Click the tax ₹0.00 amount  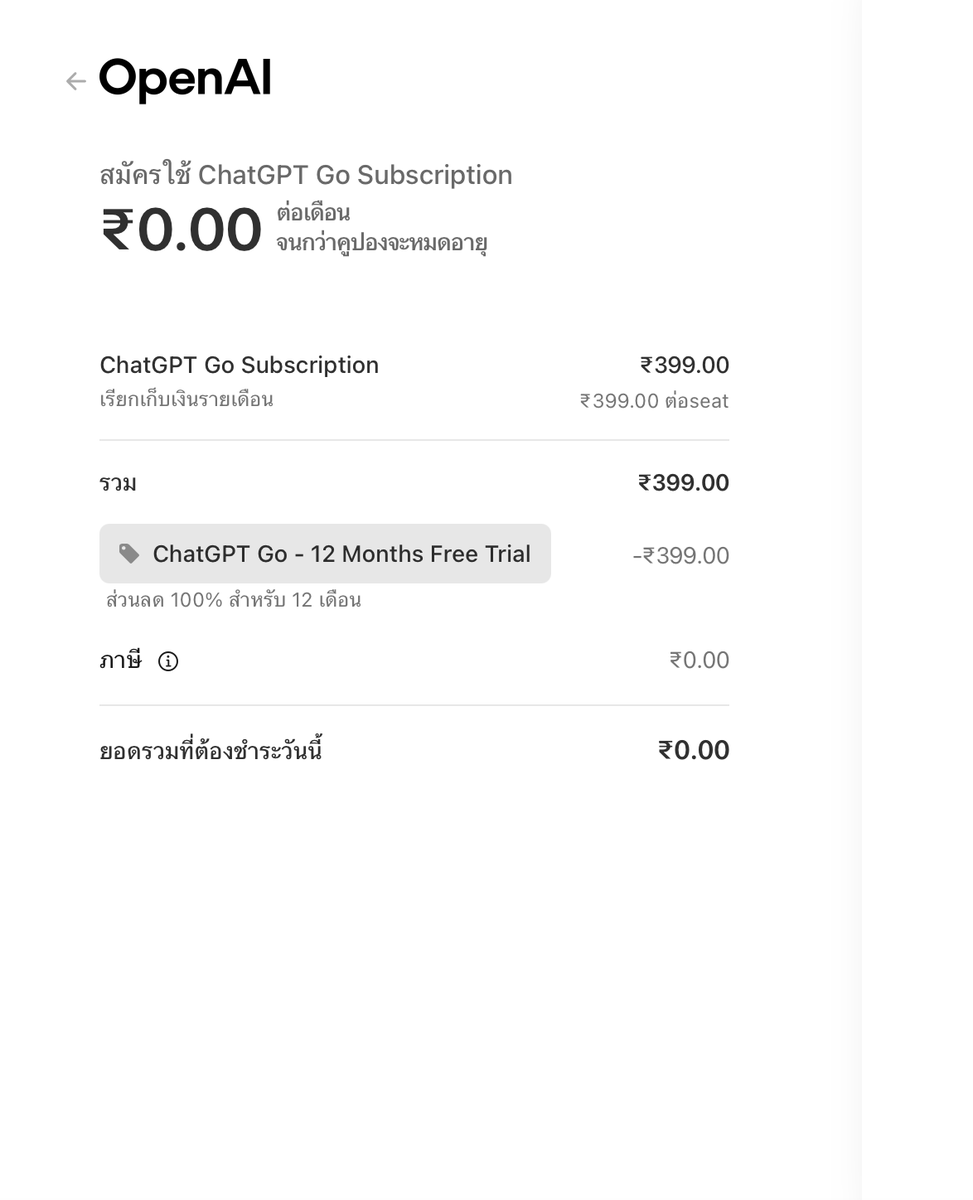point(699,660)
